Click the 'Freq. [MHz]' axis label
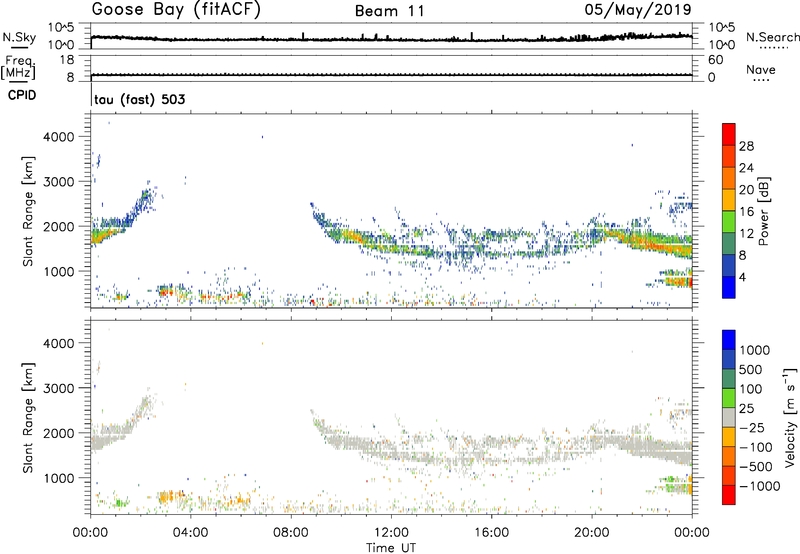 point(18,67)
